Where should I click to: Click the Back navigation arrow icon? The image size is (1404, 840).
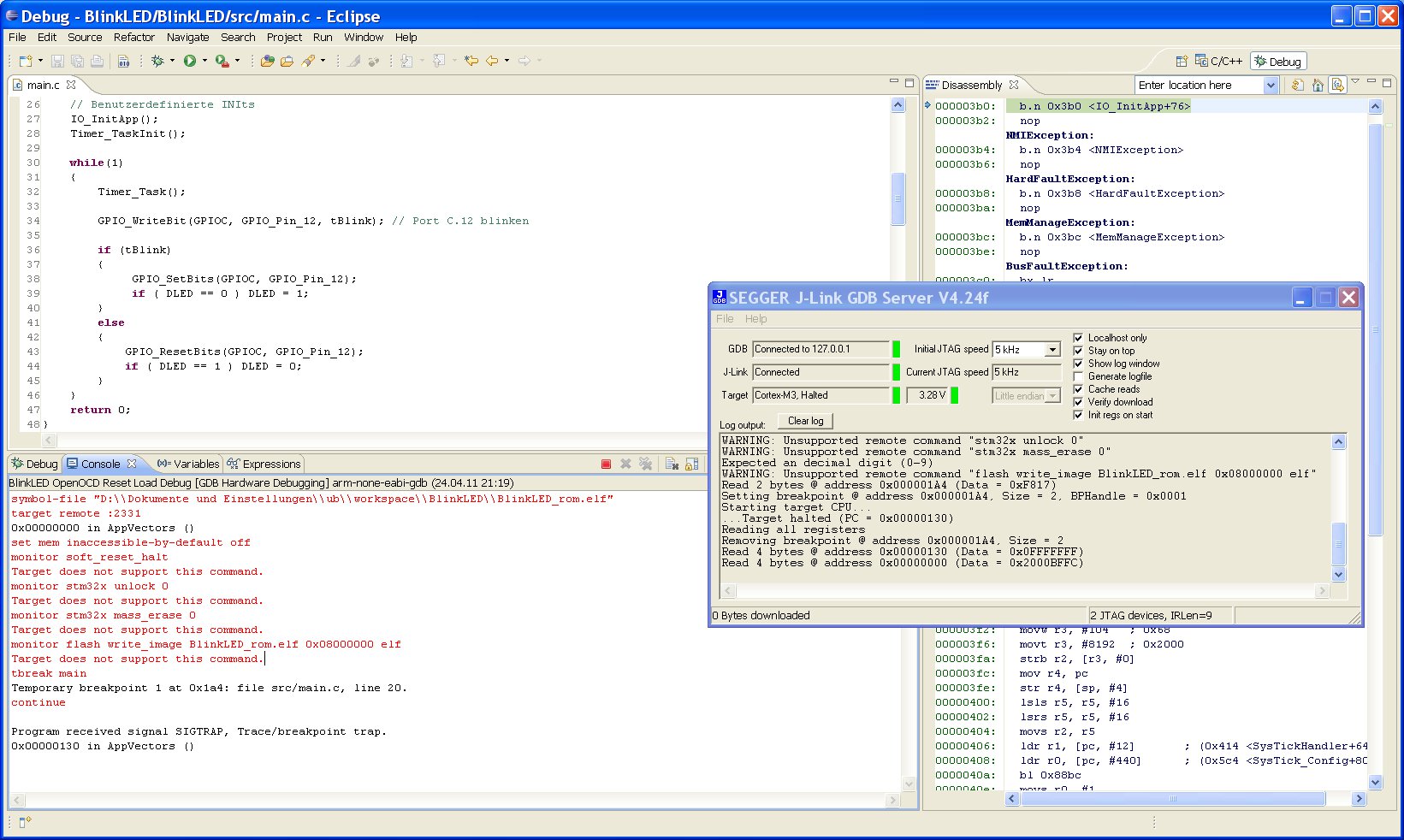(492, 61)
